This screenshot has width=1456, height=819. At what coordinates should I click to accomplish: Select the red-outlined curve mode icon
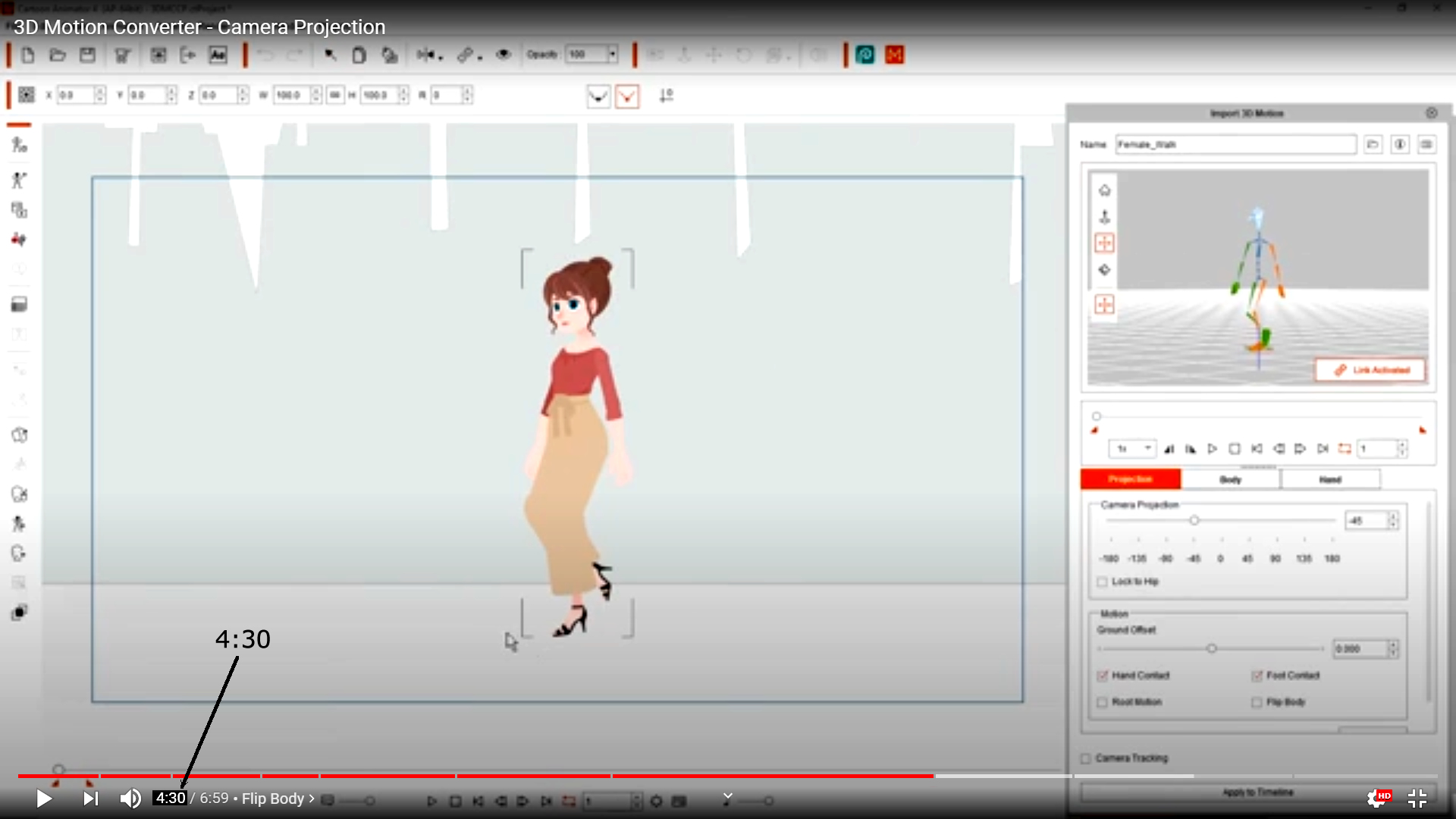tap(627, 96)
